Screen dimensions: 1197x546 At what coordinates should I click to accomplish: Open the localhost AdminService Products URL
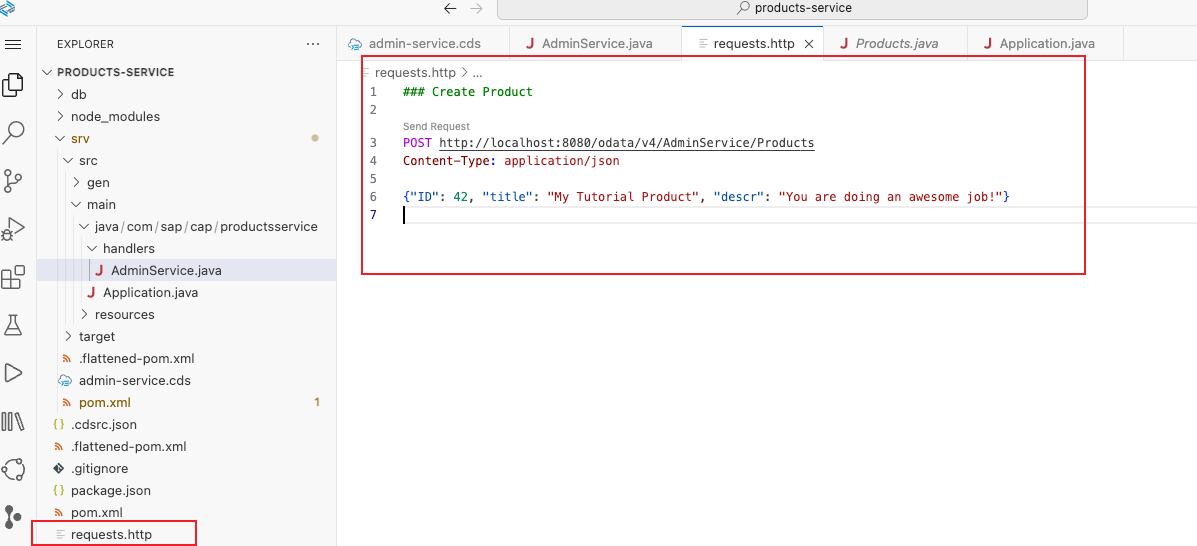[x=626, y=143]
